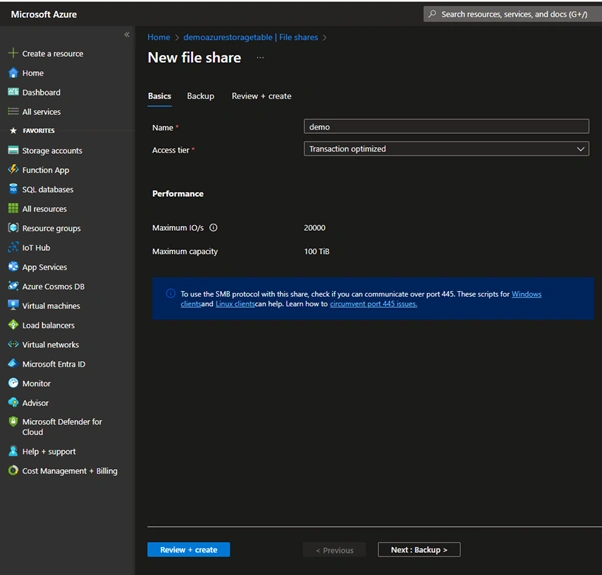The image size is (602, 575).
Task: Select the Basics tab
Action: (x=159, y=96)
